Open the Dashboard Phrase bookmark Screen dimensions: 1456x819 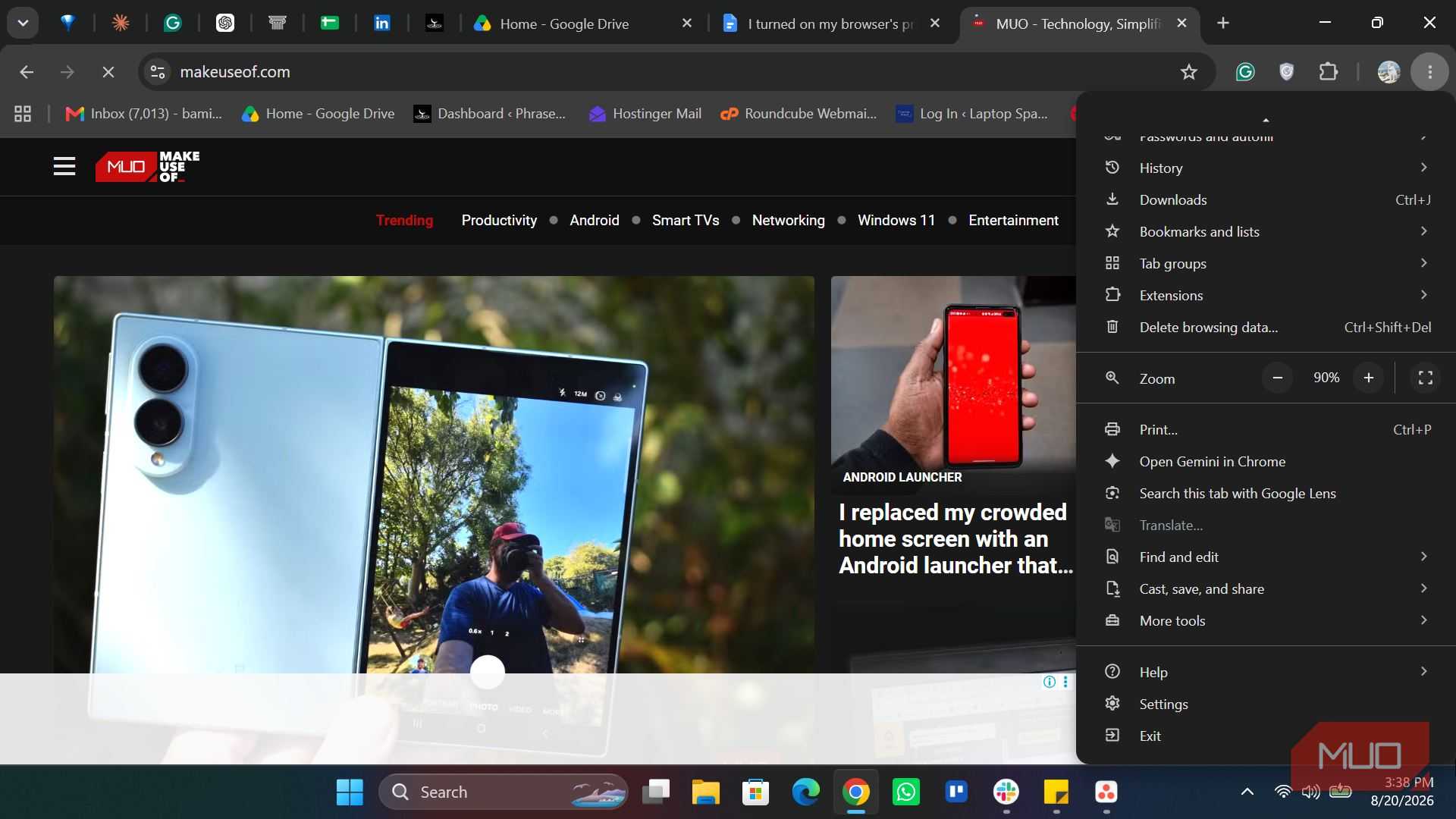490,114
